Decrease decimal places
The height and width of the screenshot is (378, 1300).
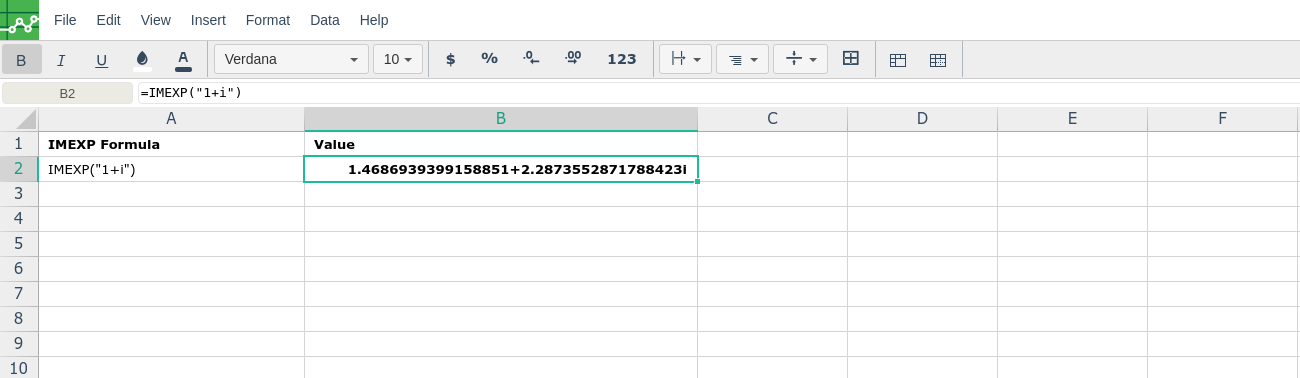tap(531, 59)
